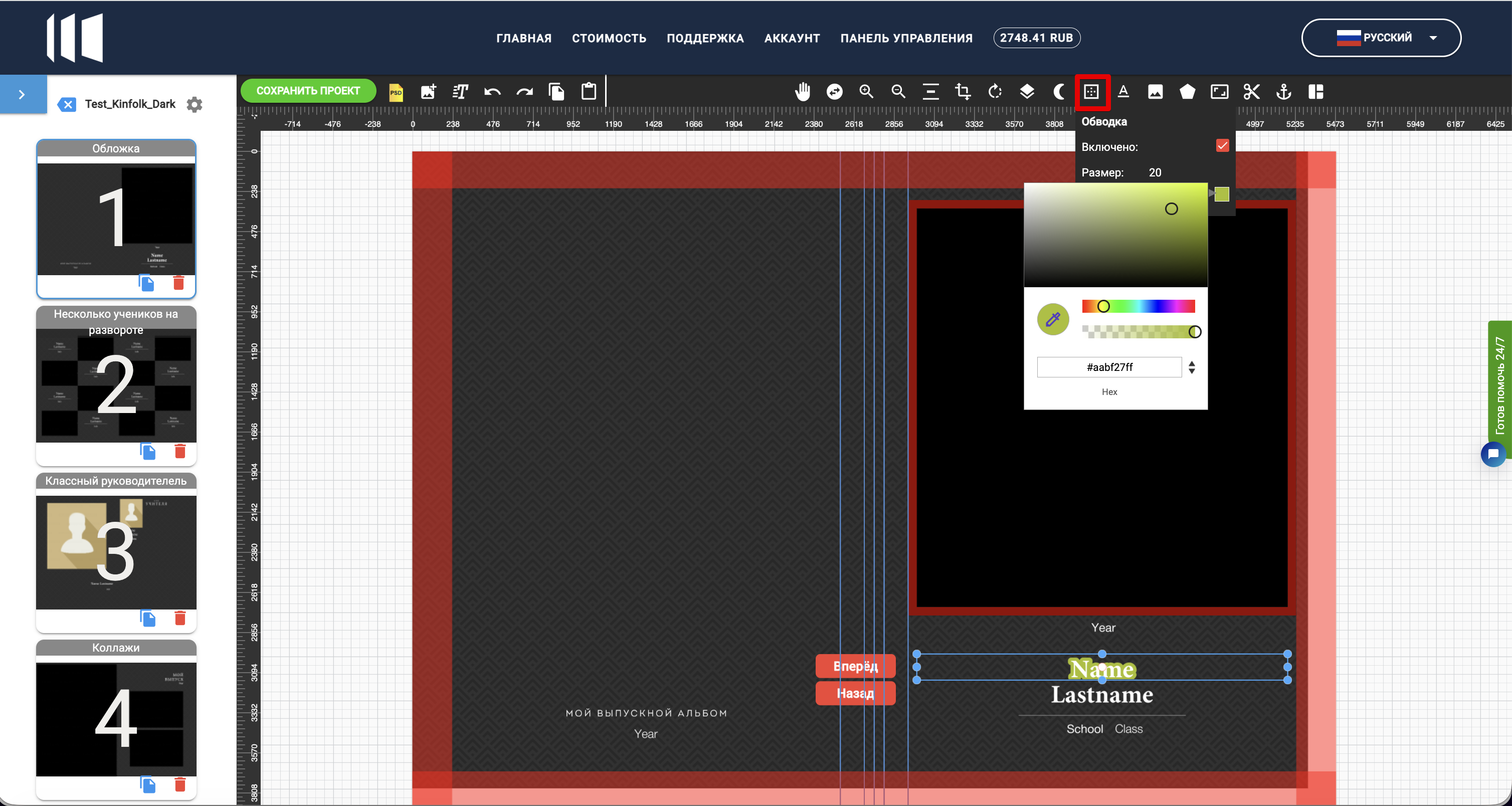Click inside the saturation-brightness color area
1512x806 pixels.
click(1115, 235)
